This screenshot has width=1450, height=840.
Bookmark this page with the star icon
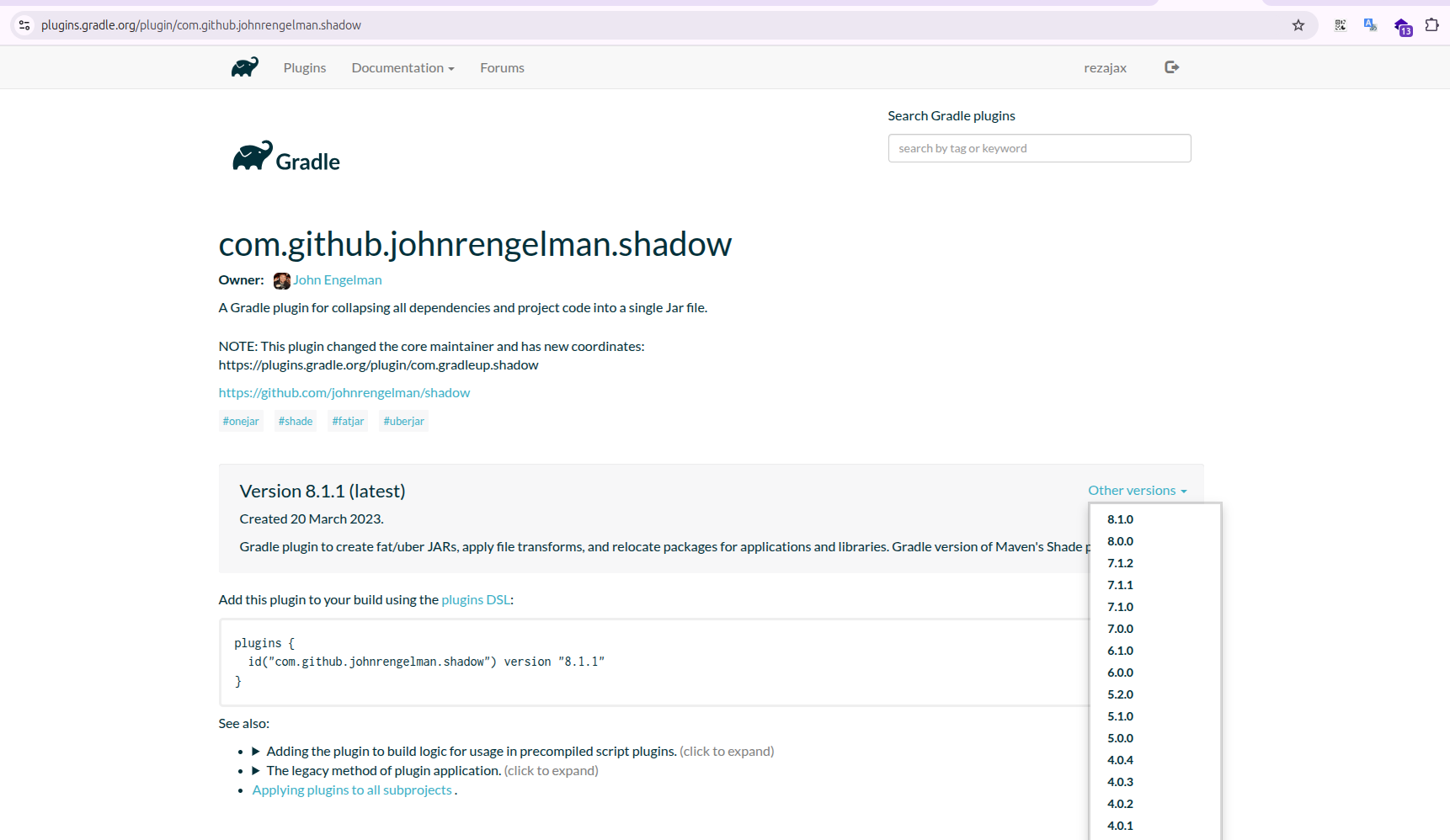1298,25
